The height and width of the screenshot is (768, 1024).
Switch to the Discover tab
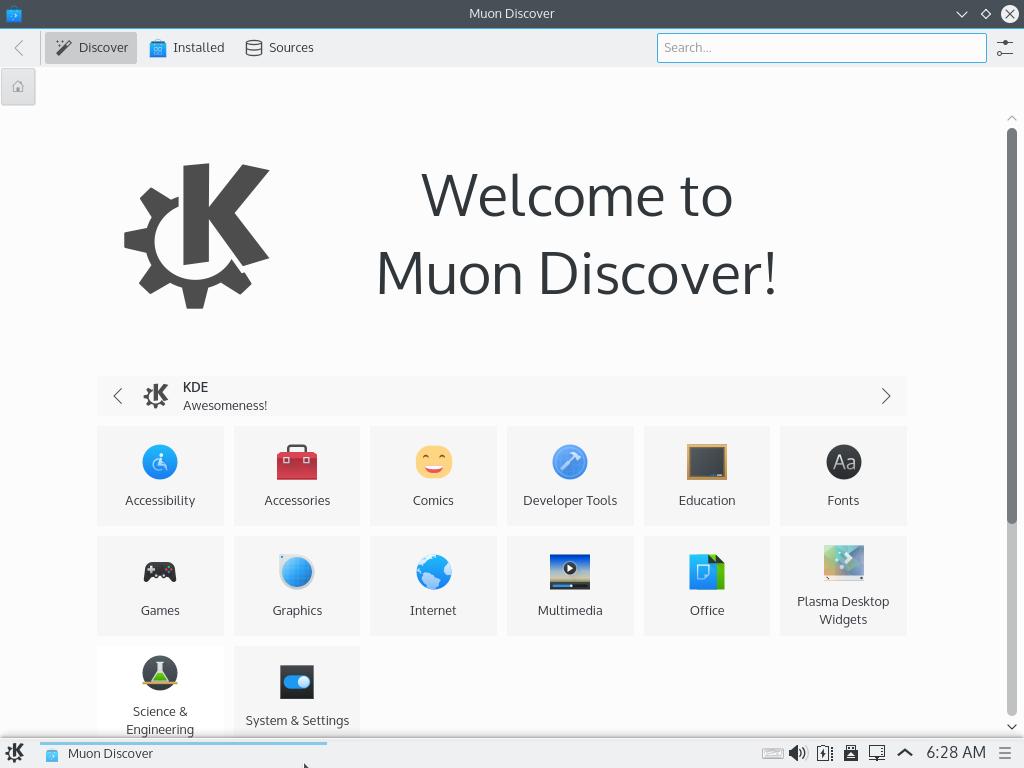tap(91, 48)
